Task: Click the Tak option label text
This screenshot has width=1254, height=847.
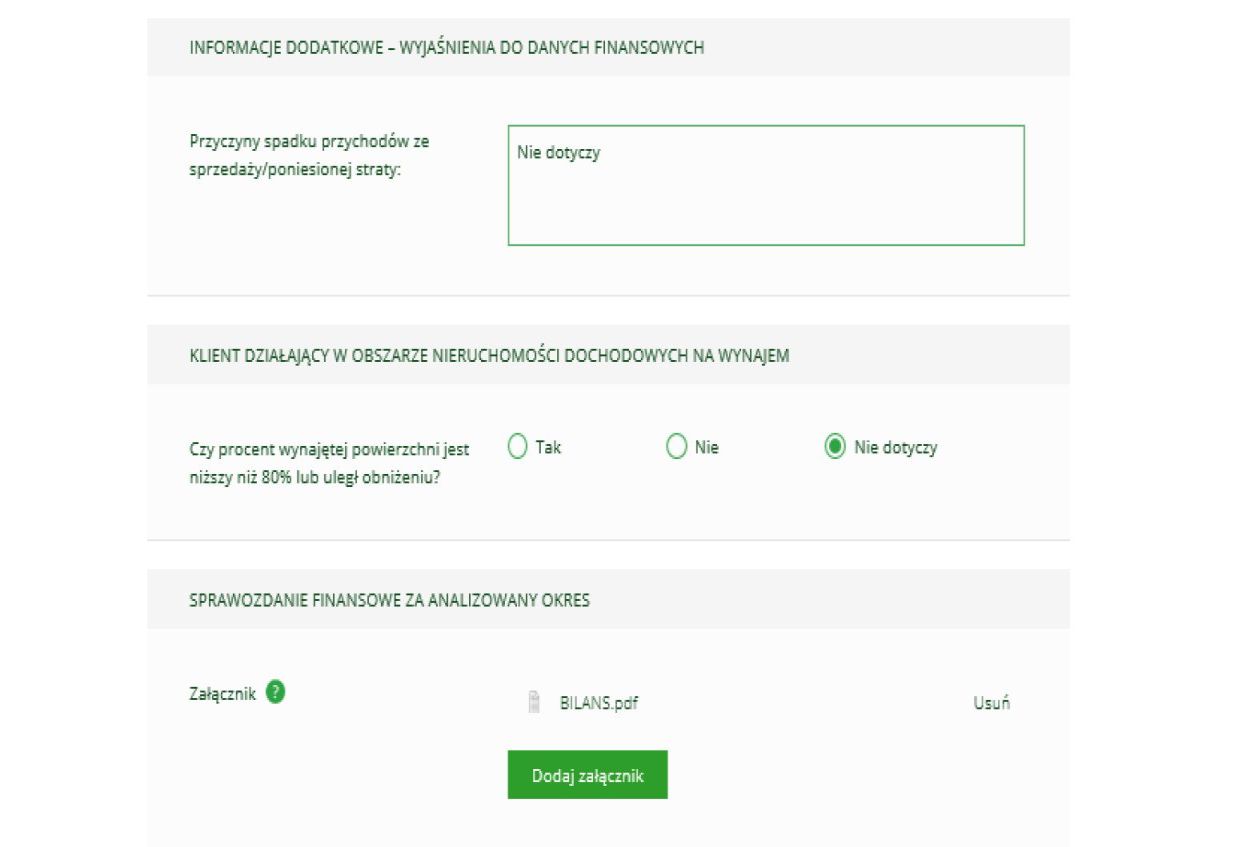Action: [548, 447]
